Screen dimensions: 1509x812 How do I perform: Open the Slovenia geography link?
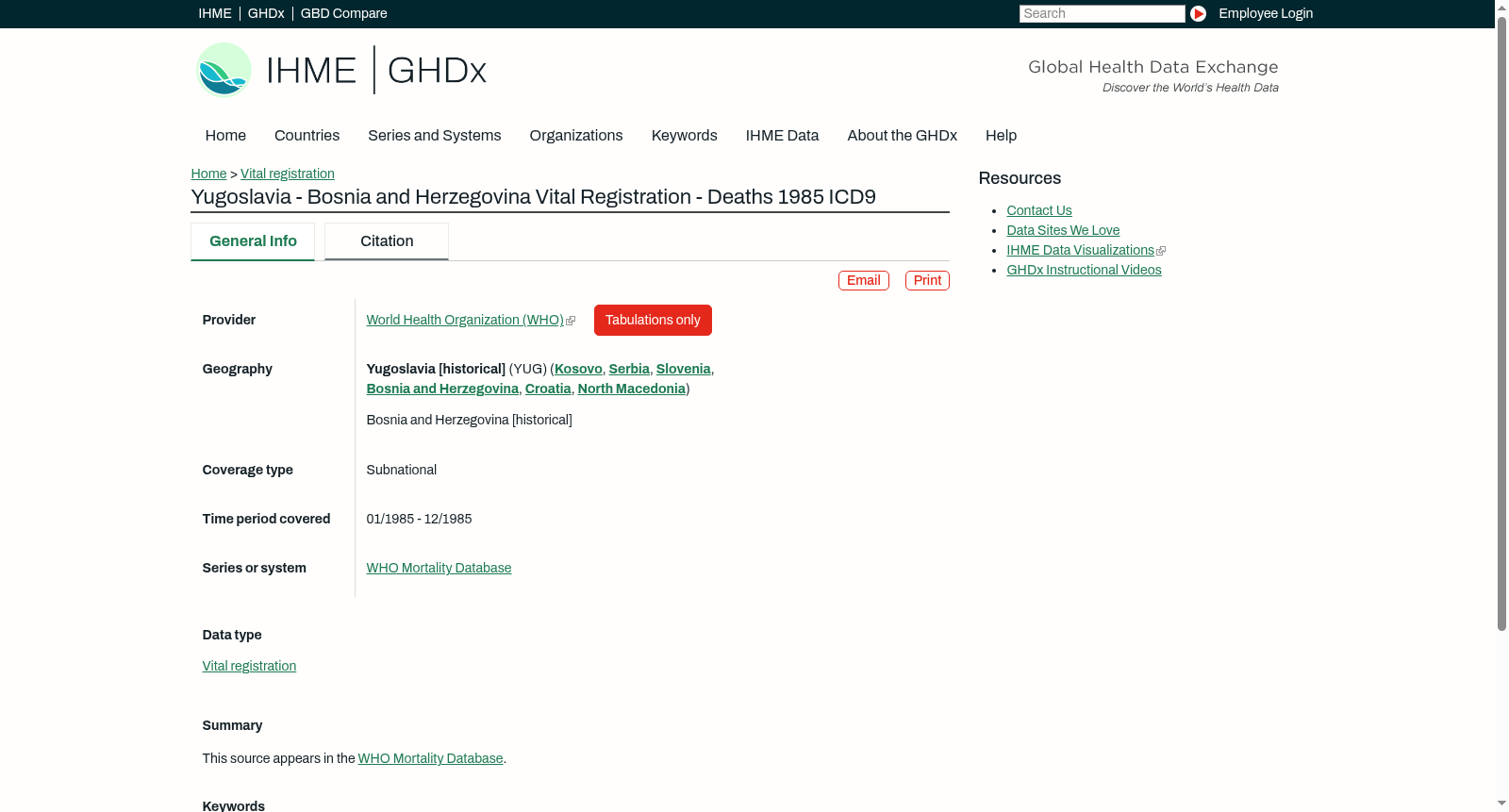point(684,370)
